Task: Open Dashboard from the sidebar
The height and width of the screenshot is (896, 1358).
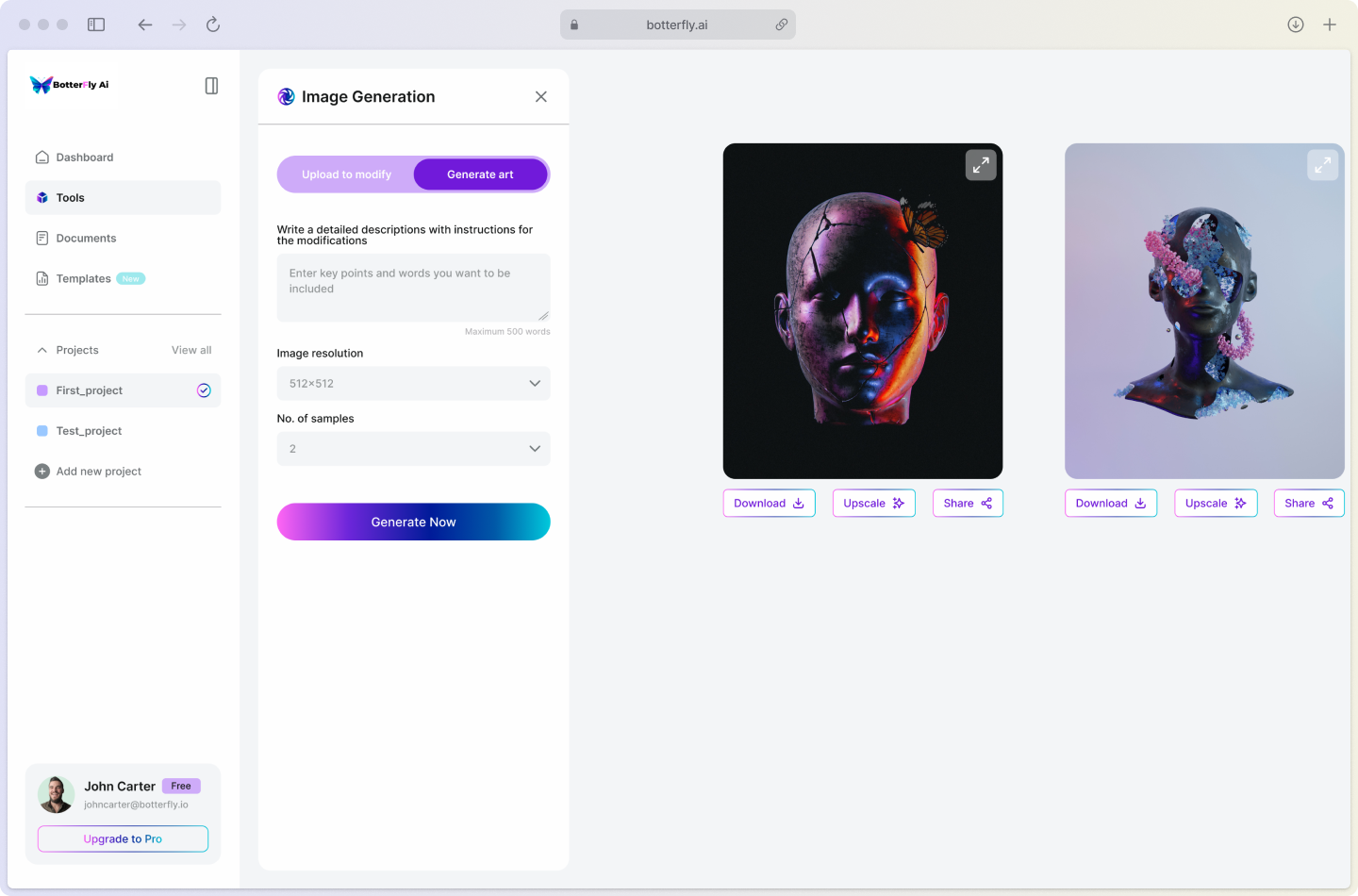Action: (84, 158)
